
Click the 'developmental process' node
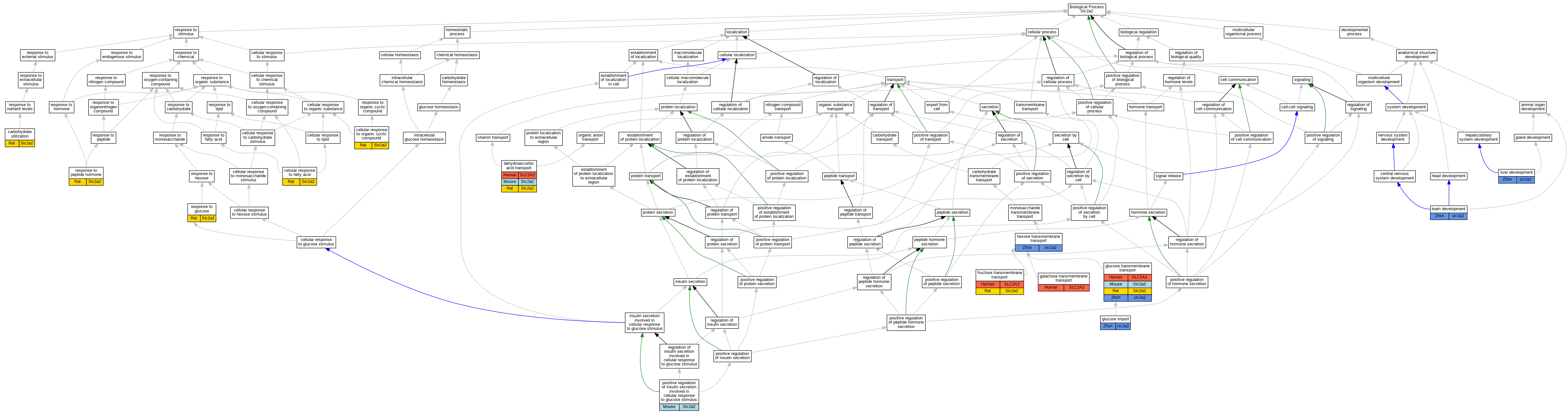1354,32
